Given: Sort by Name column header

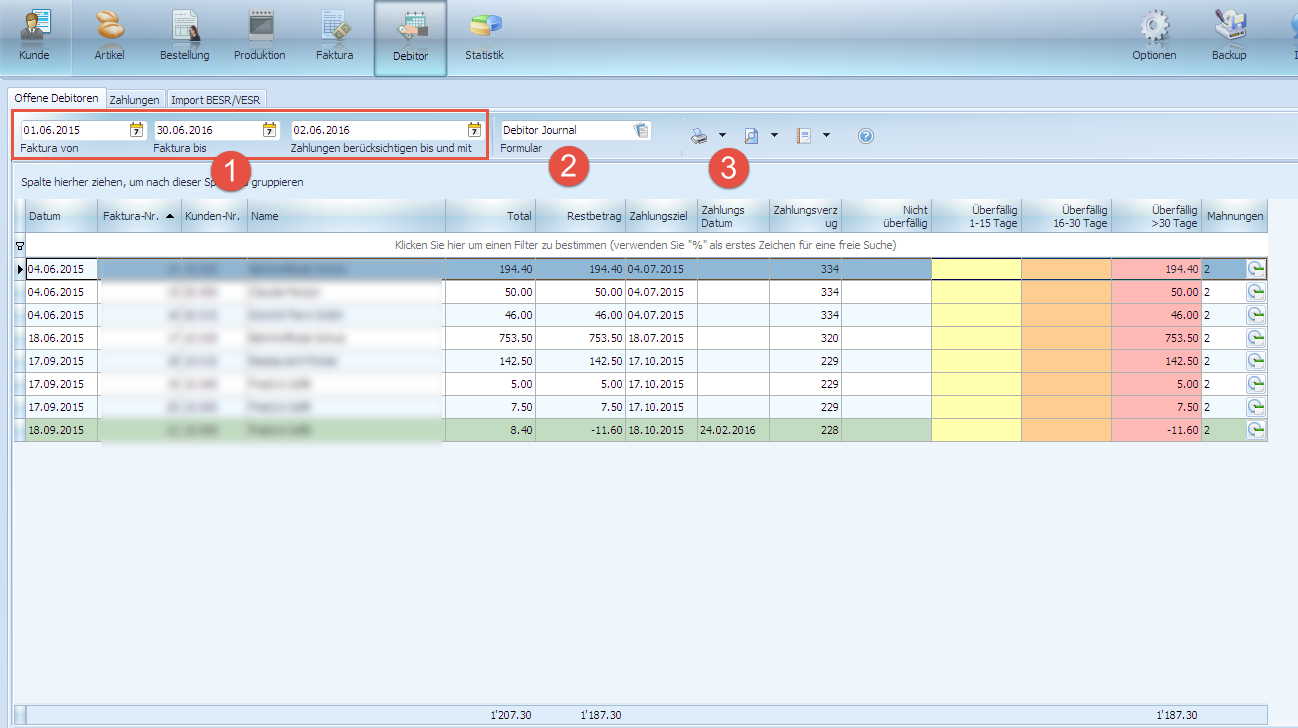Looking at the screenshot, I should coord(346,216).
